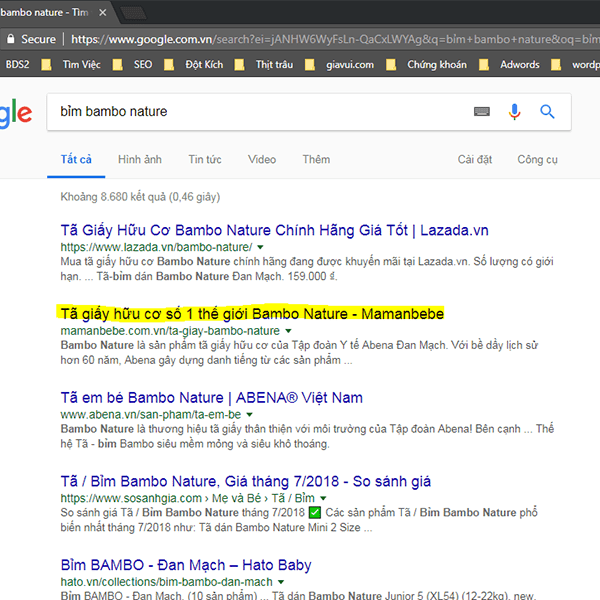Close the bambo nature browser tab
600x600 pixels.
pos(102,13)
